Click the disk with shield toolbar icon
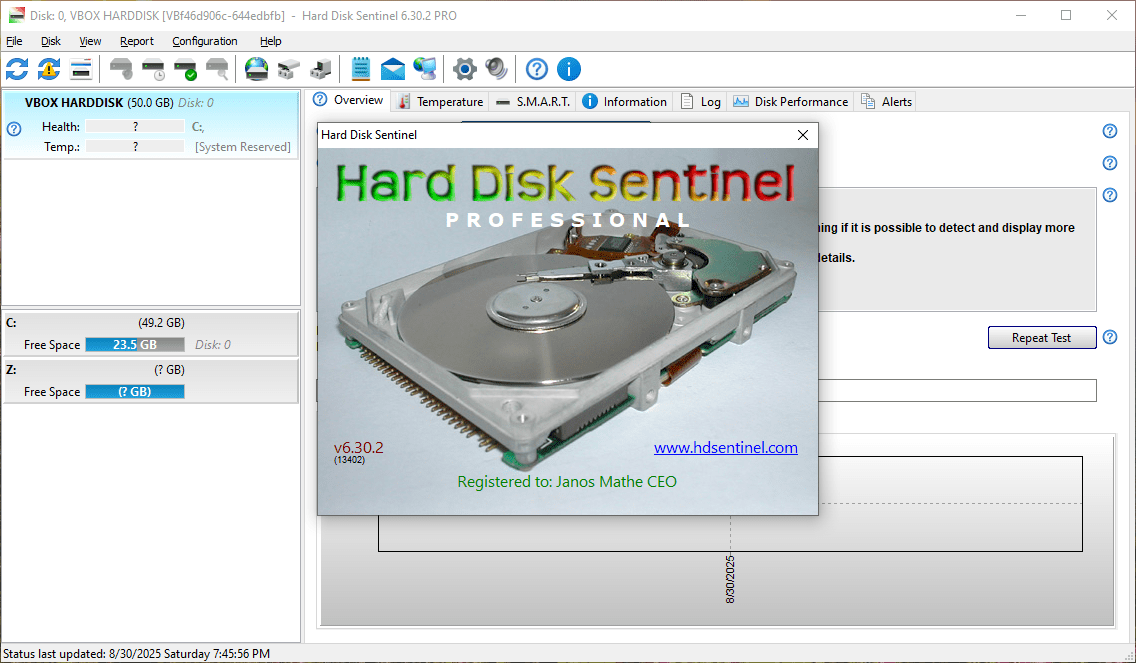Image resolution: width=1136 pixels, height=663 pixels. tap(121, 69)
